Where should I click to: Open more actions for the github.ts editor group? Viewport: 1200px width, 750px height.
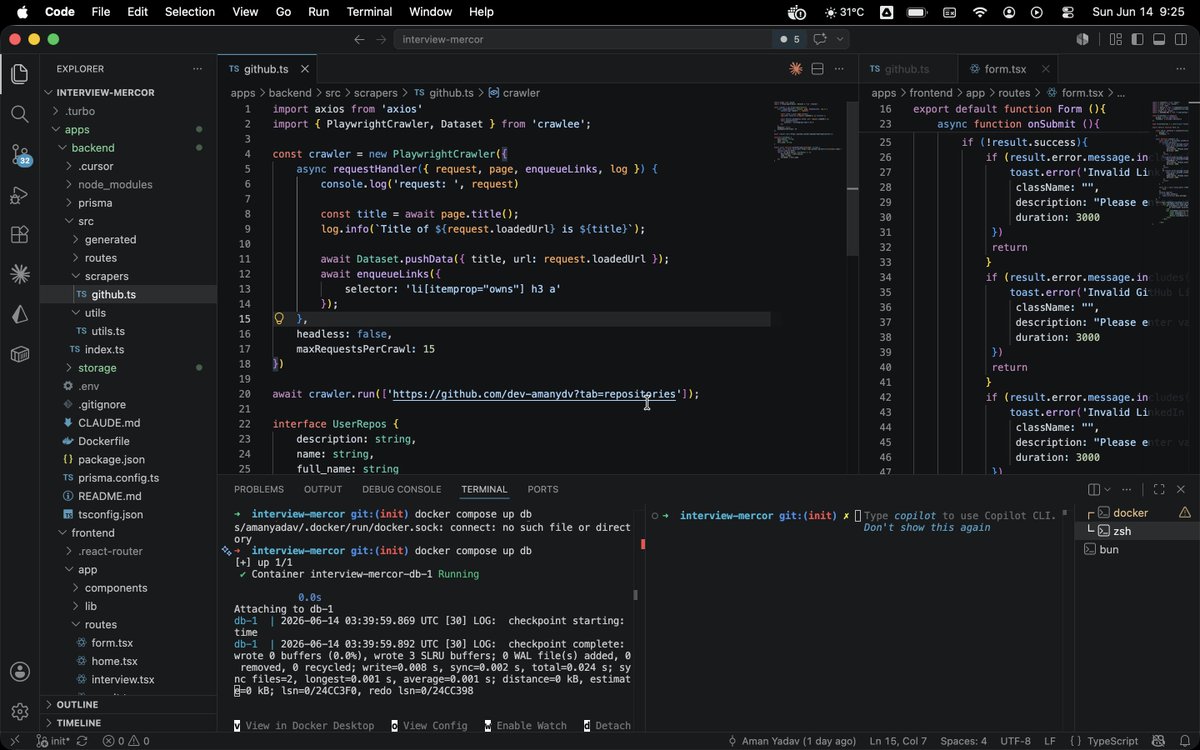tap(840, 69)
